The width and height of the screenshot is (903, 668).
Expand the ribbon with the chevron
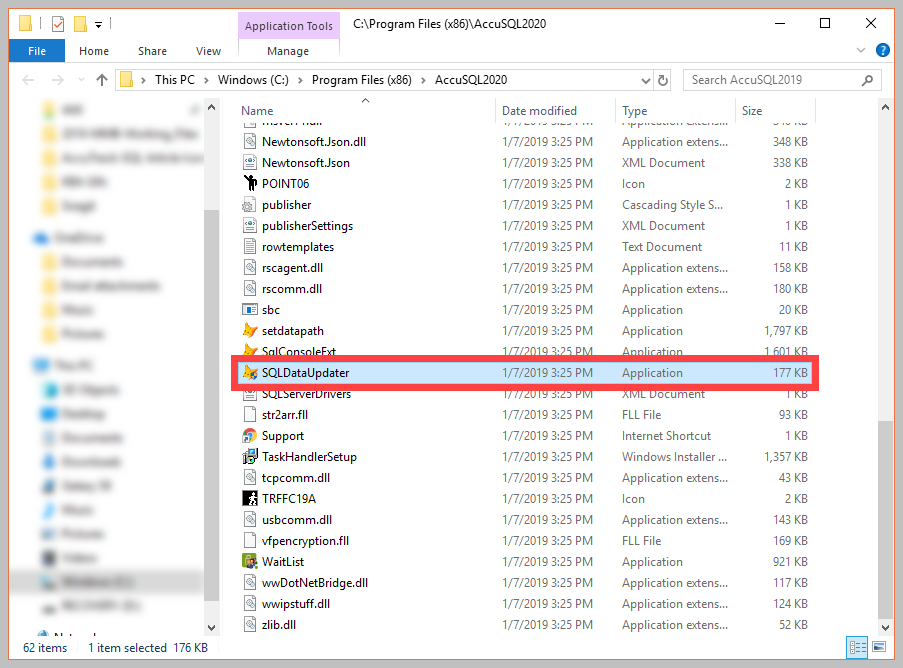click(861, 50)
